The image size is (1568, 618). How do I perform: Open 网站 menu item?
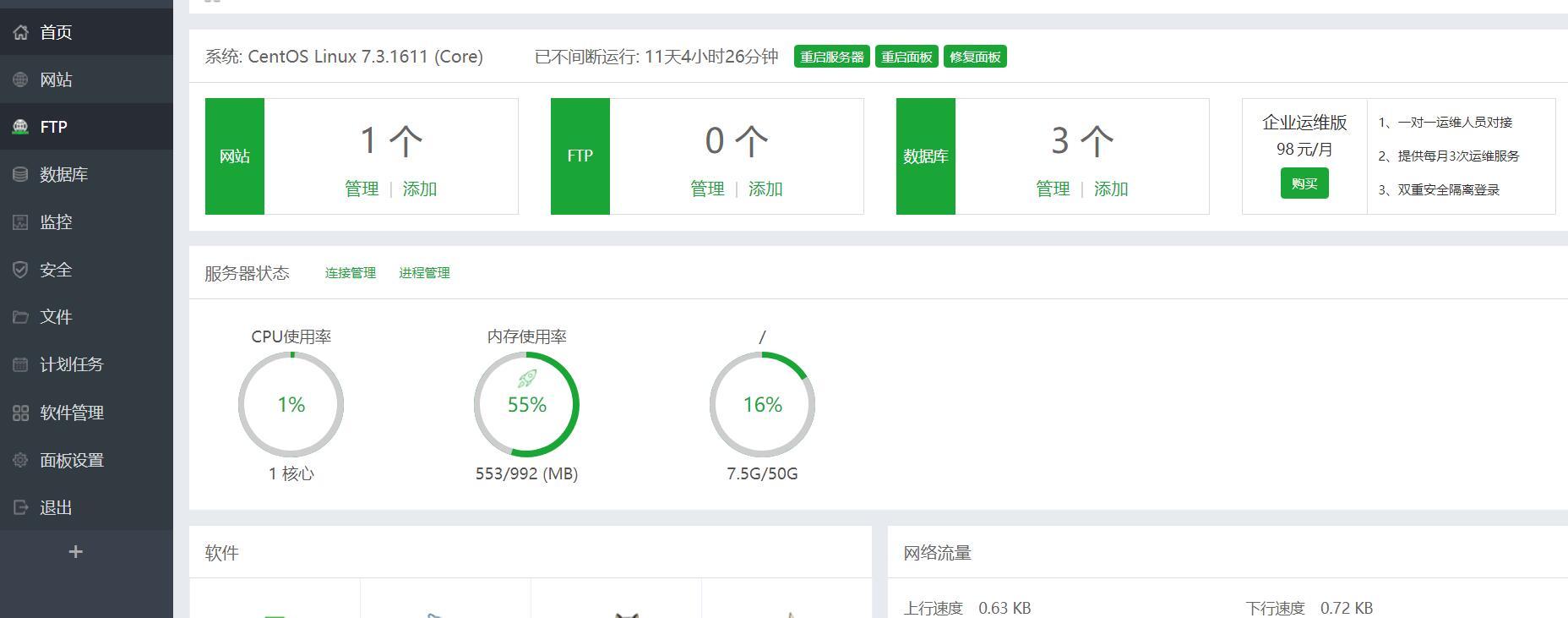click(x=86, y=79)
